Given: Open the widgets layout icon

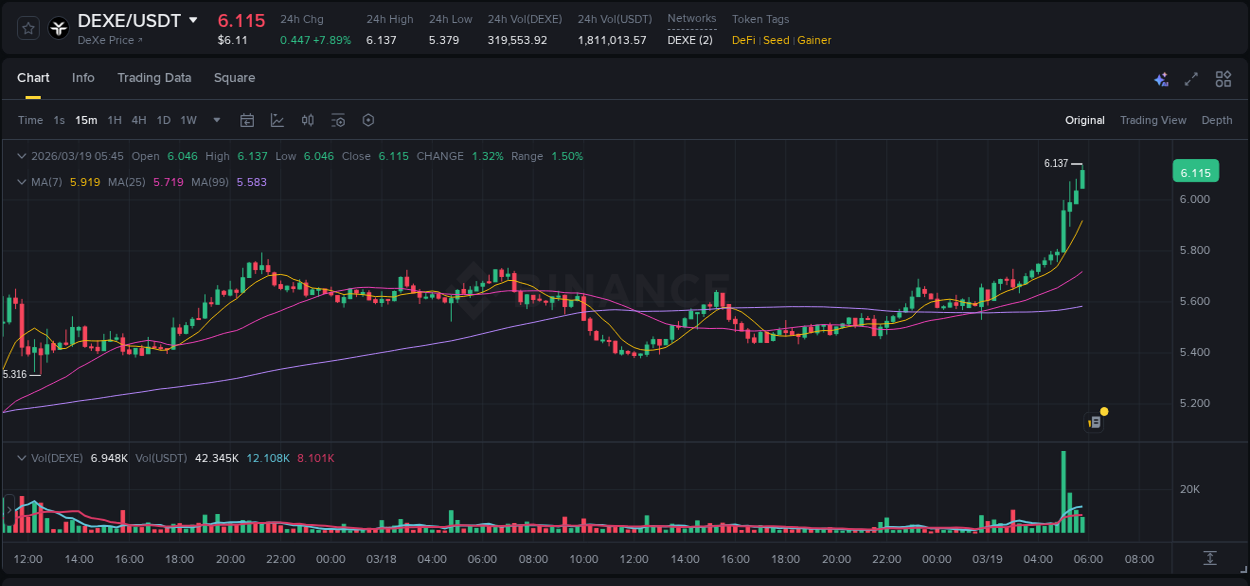Looking at the screenshot, I should (1223, 78).
